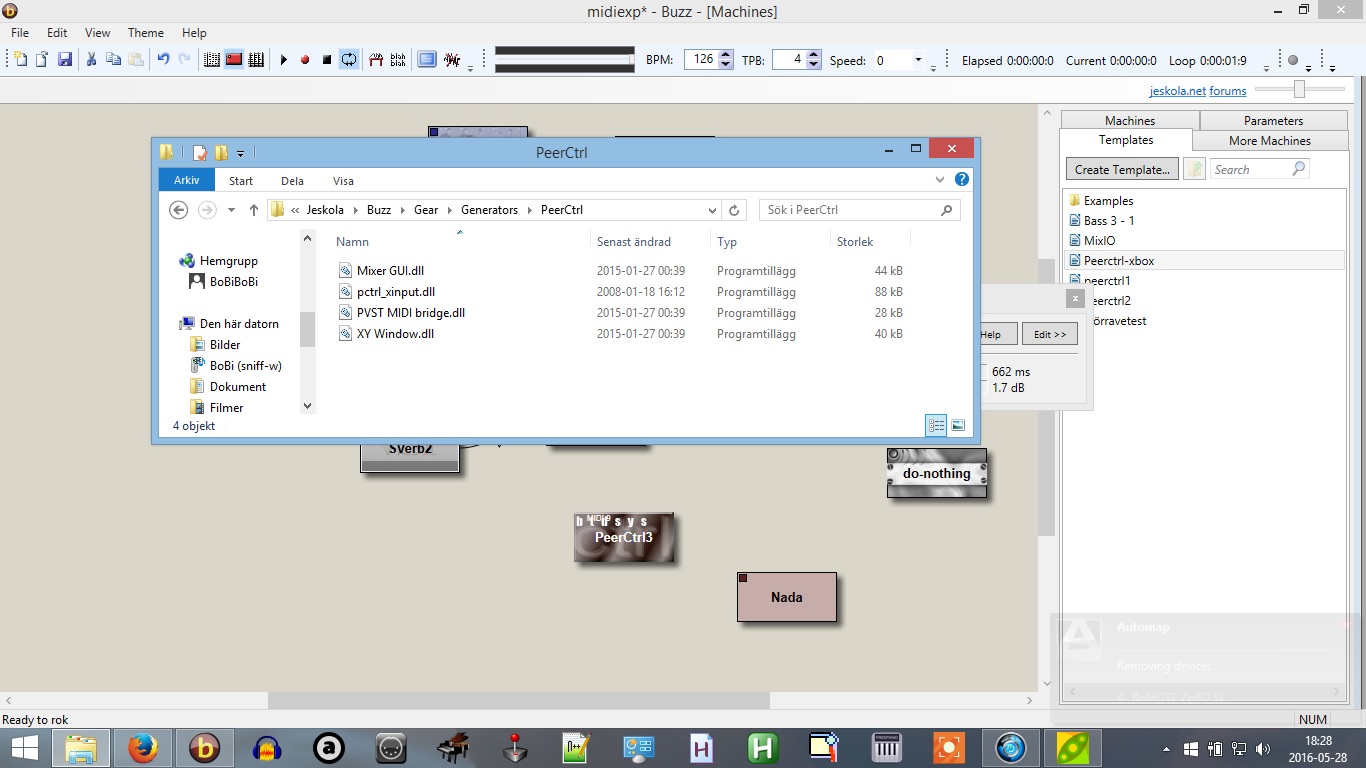Start playback with the Play button

[x=283, y=60]
